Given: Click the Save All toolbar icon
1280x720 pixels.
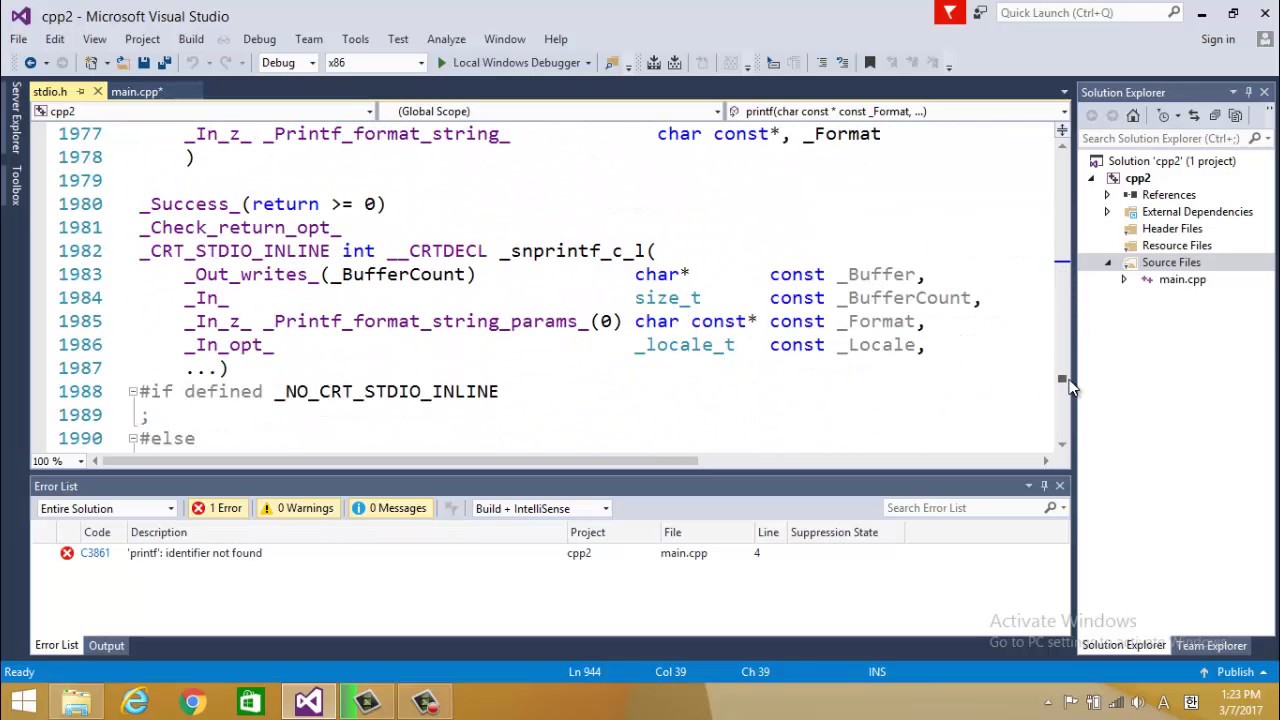Looking at the screenshot, I should (x=164, y=63).
